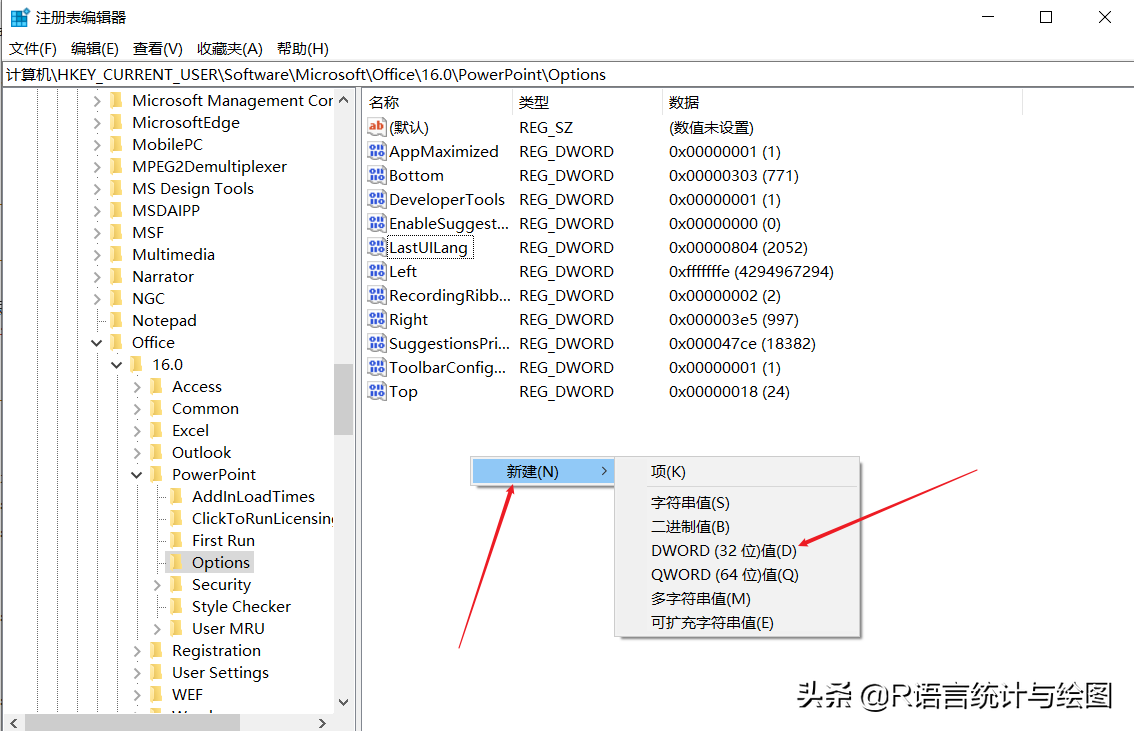1134x731 pixels.
Task: Click the tree horizontal scroll left arrow
Action: 14,723
